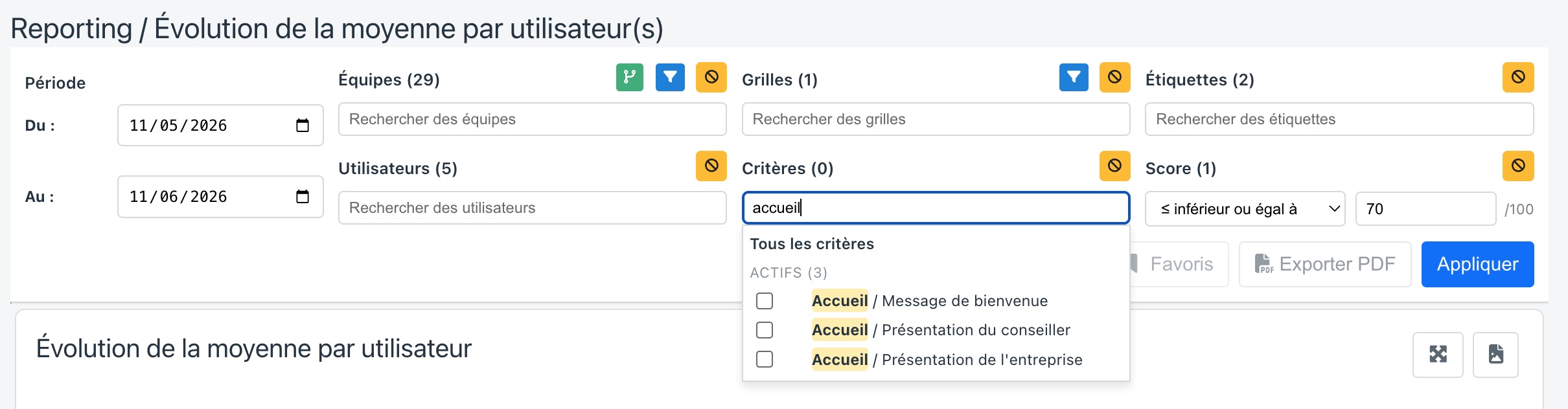The image size is (1568, 409).
Task: Click the Exporter PDF button
Action: click(1325, 264)
